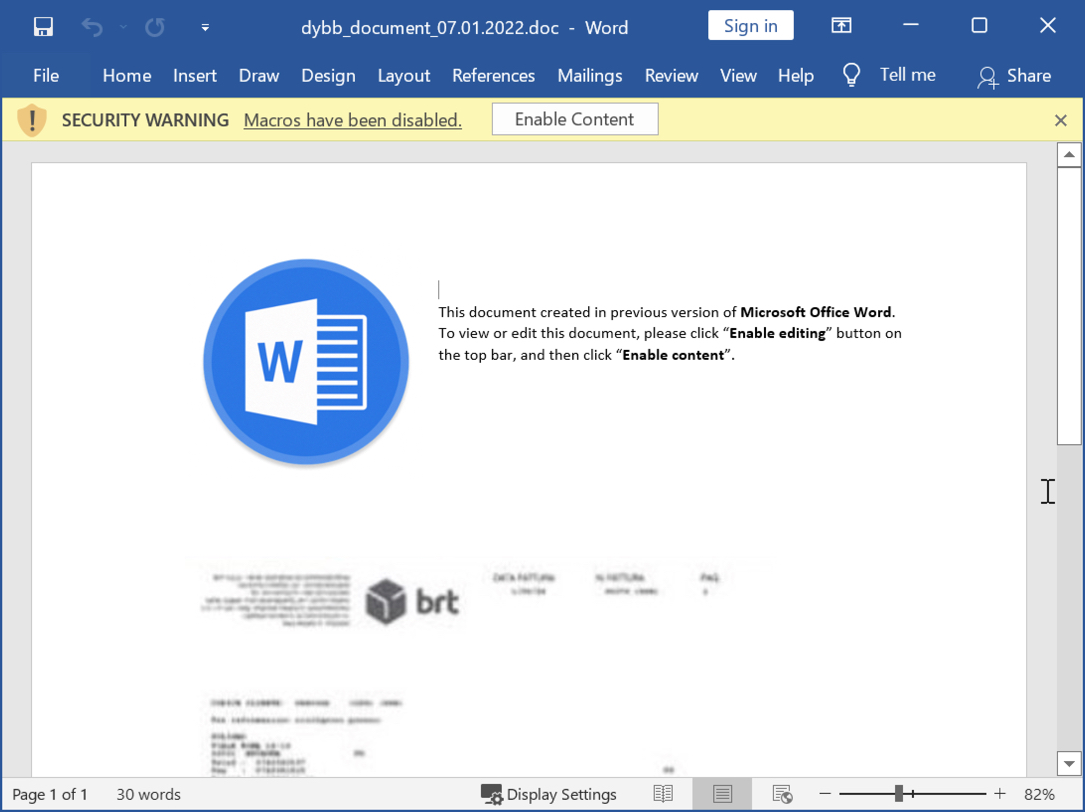Share the document
Screen dimensions: 1085x812
click(x=1014, y=76)
